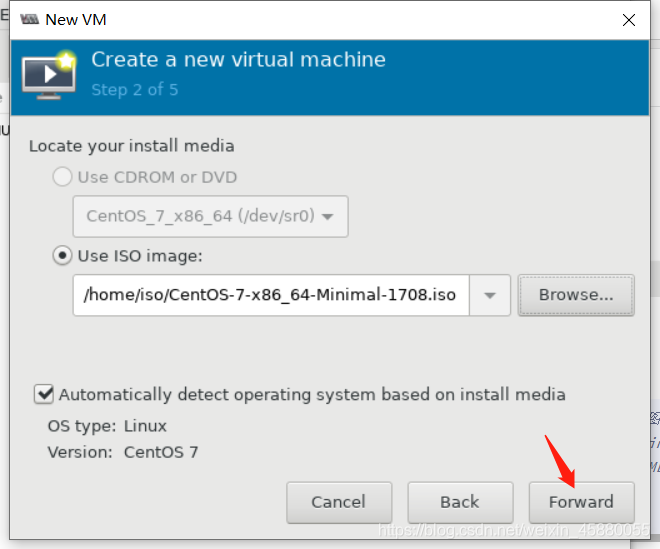This screenshot has width=660, height=549.
Task: Click the Step 2 of 5 label
Action: 135,90
